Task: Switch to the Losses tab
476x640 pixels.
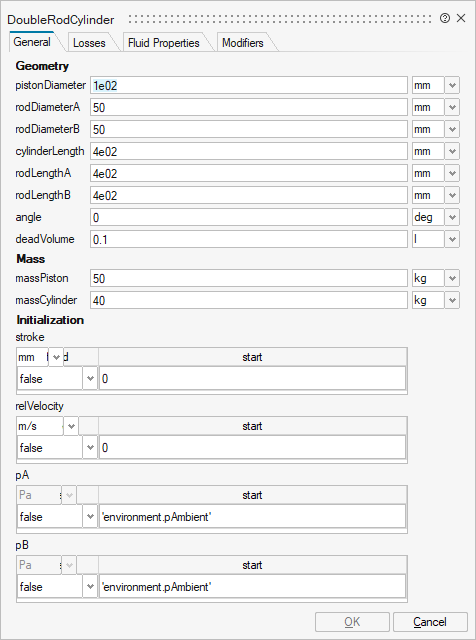Action: point(89,43)
